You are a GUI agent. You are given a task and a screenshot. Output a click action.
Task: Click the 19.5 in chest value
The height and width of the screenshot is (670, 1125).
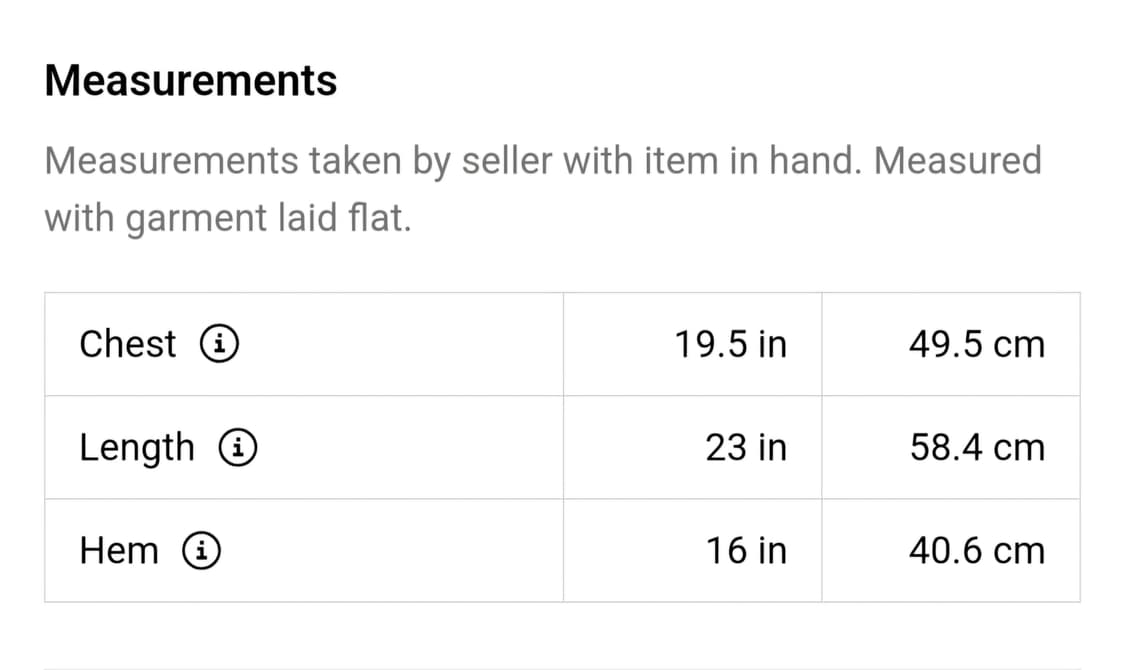(x=730, y=345)
